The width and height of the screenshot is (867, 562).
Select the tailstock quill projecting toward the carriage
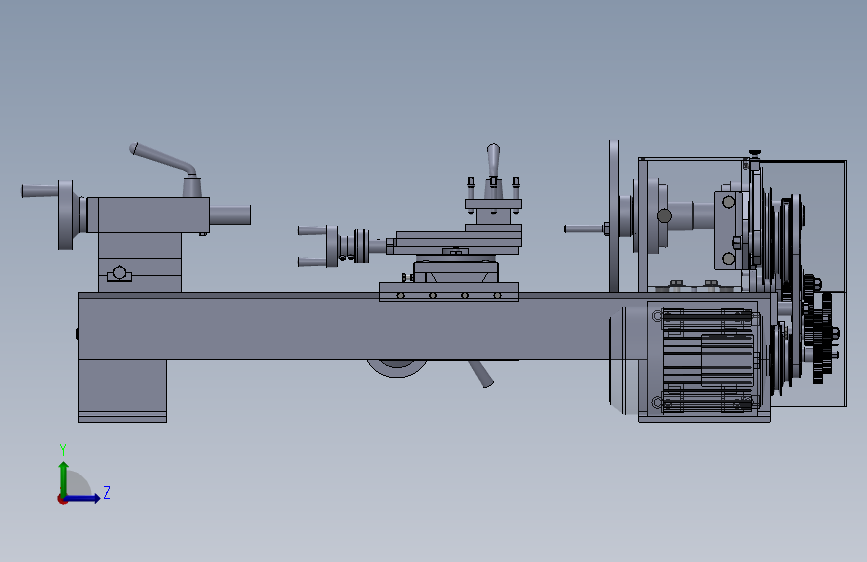click(230, 215)
